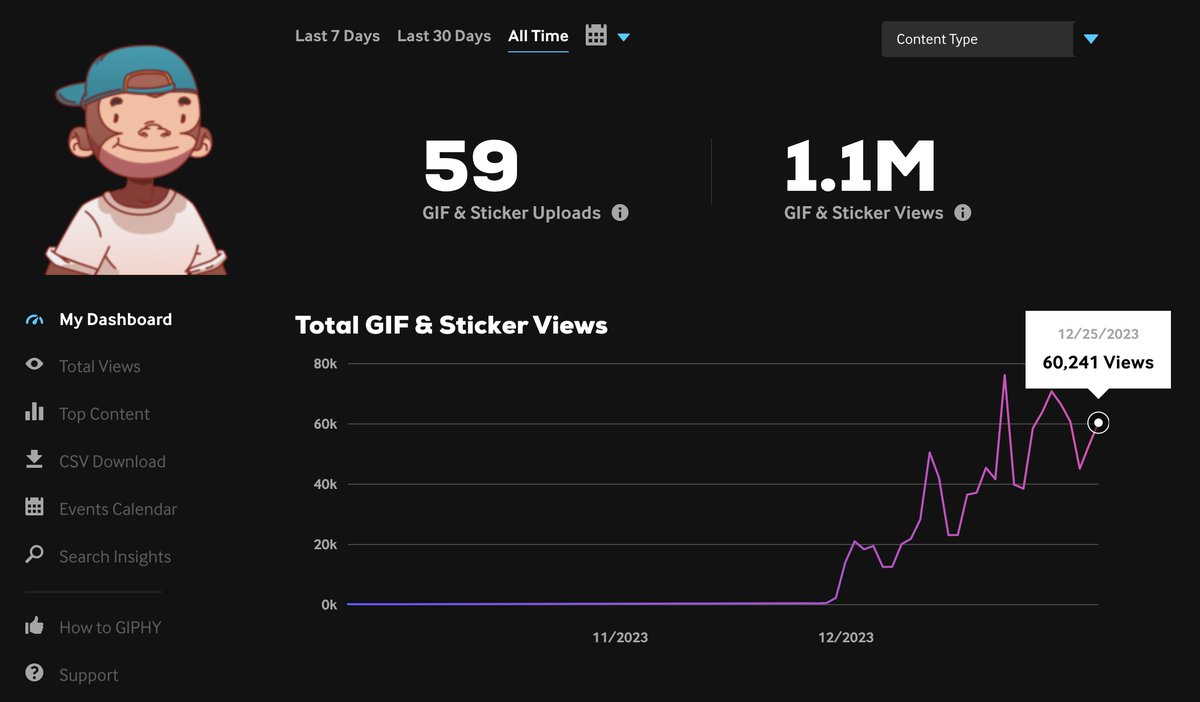Viewport: 1200px width, 702px height.
Task: Switch to Last 30 Days tab
Action: pyautogui.click(x=444, y=36)
